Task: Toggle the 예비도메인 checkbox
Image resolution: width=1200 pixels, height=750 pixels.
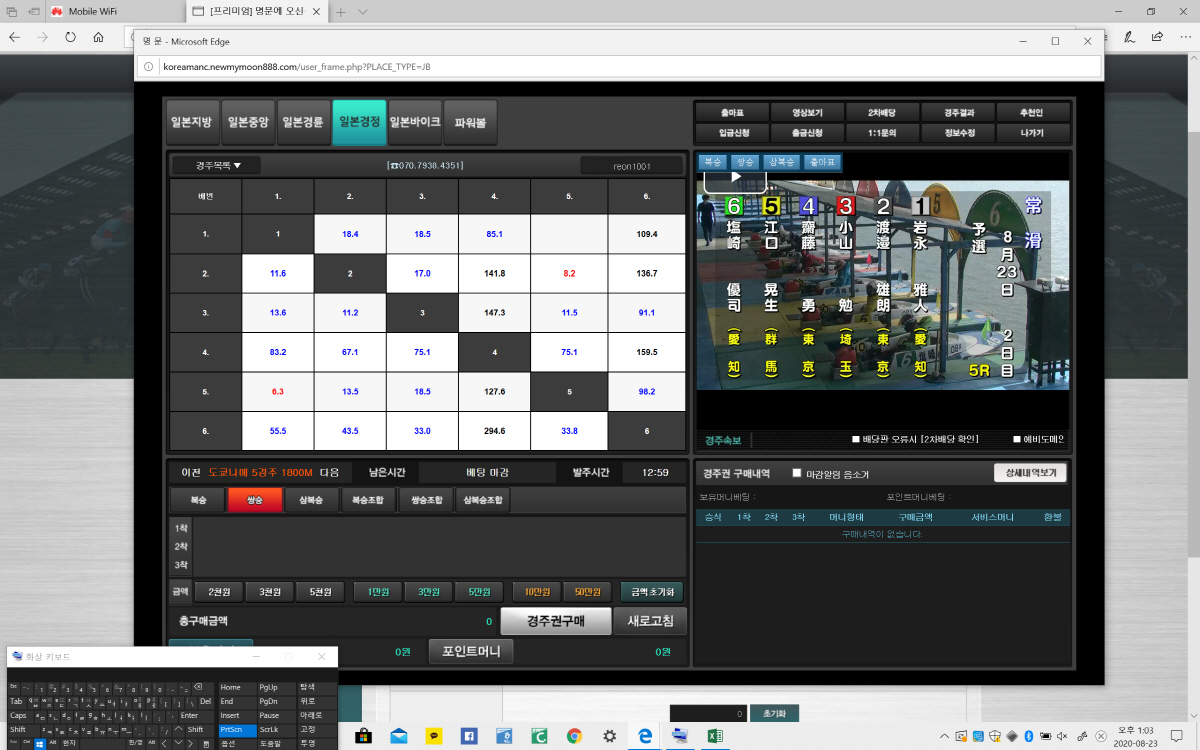Action: [1017, 439]
